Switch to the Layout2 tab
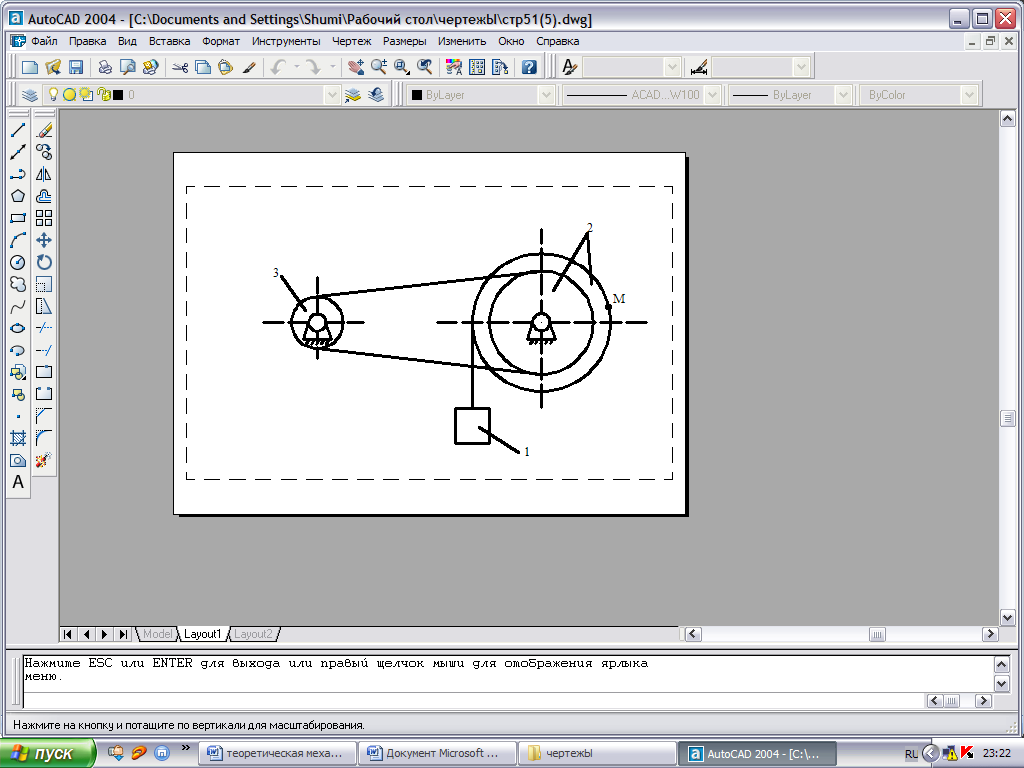Screen dimensions: 1024x768 [253, 634]
